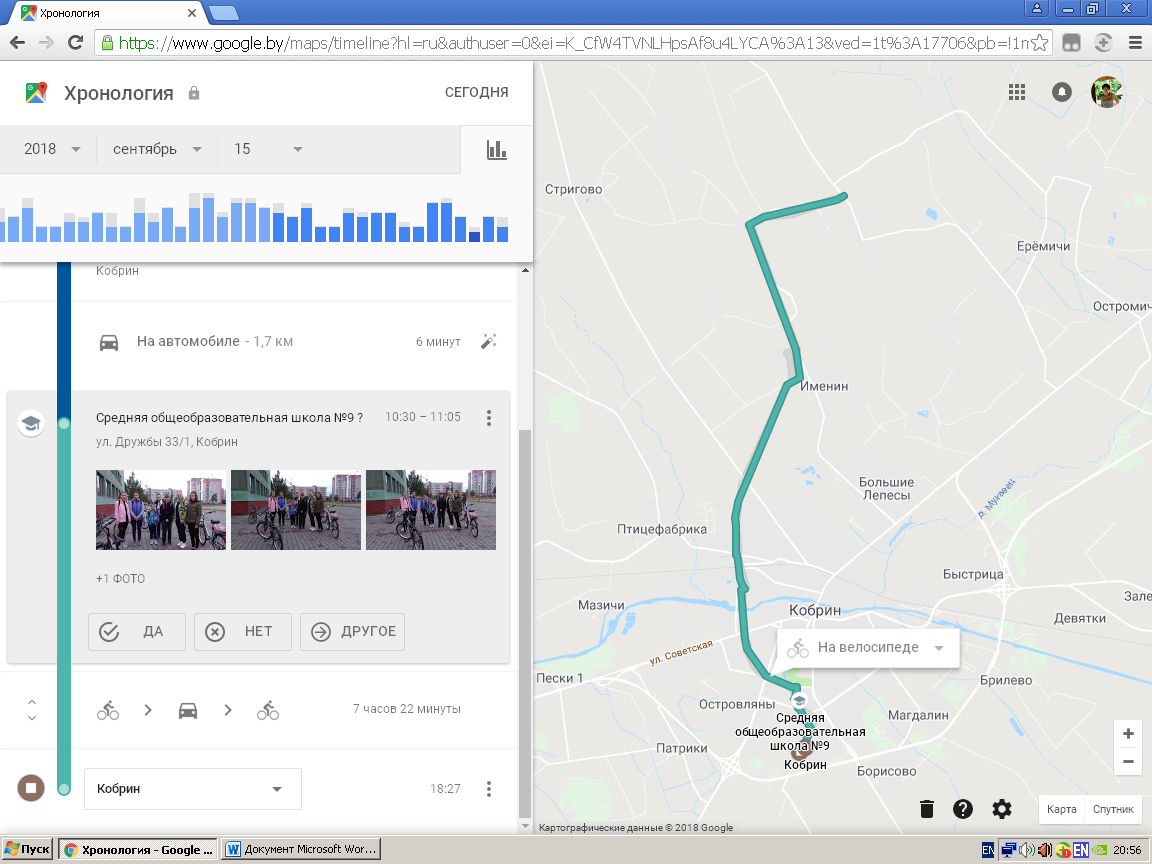Open the Chrome menu (three lines)
Image resolution: width=1152 pixels, height=864 pixels.
[x=1135, y=43]
